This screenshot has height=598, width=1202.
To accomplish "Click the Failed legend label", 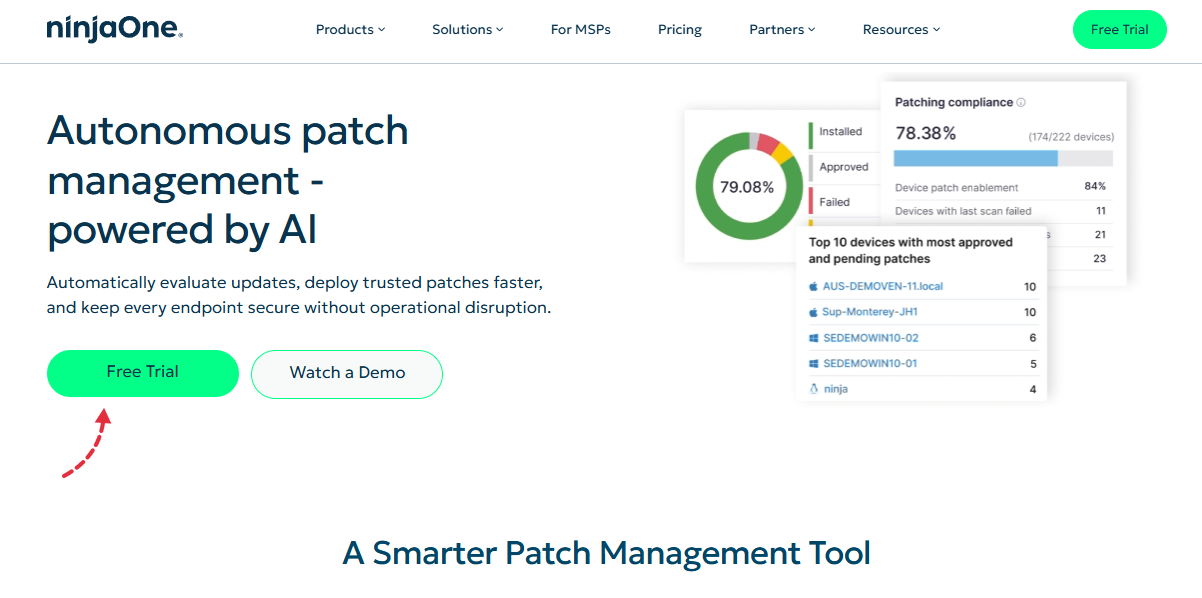I will (x=835, y=202).
